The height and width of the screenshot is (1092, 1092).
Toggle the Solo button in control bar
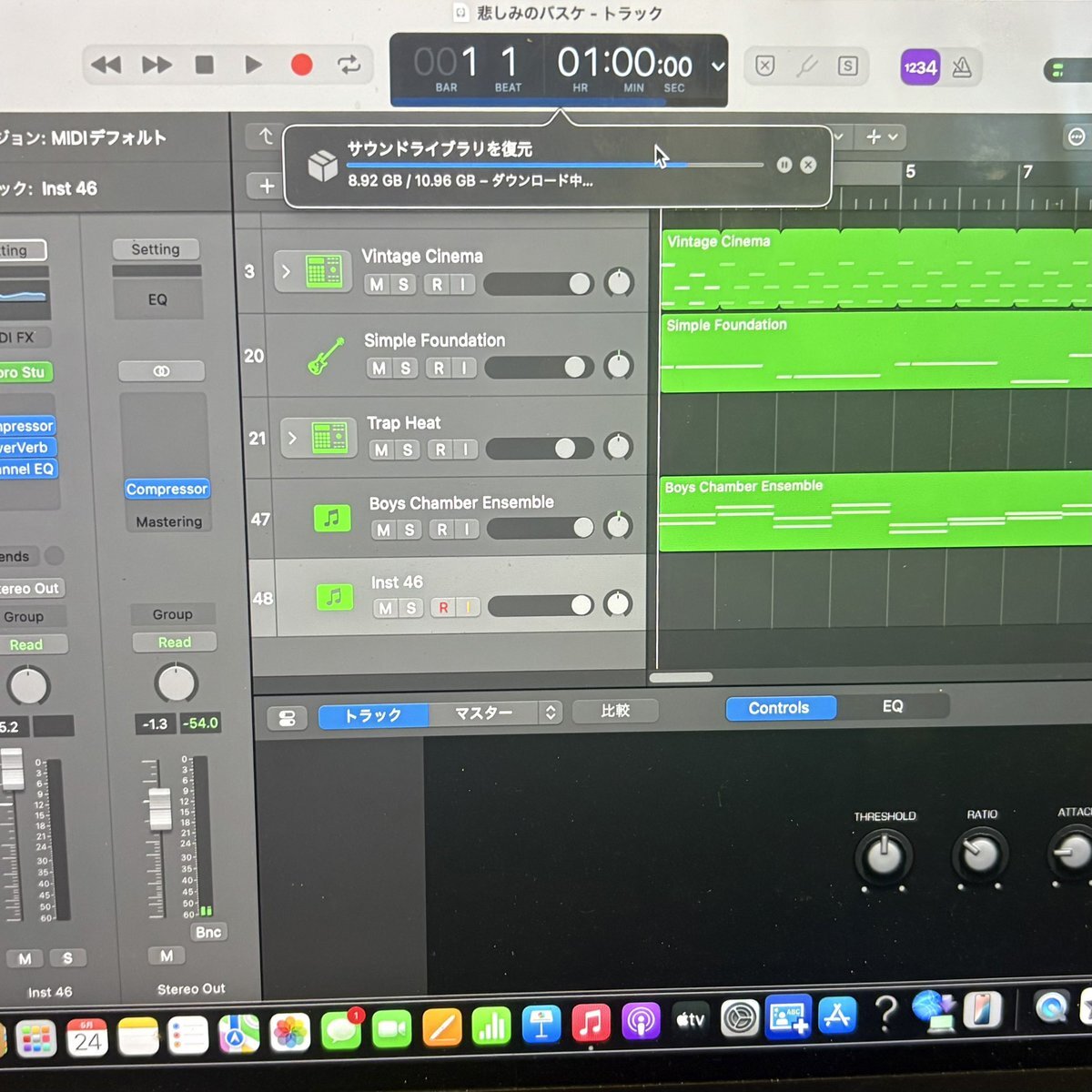point(848,66)
